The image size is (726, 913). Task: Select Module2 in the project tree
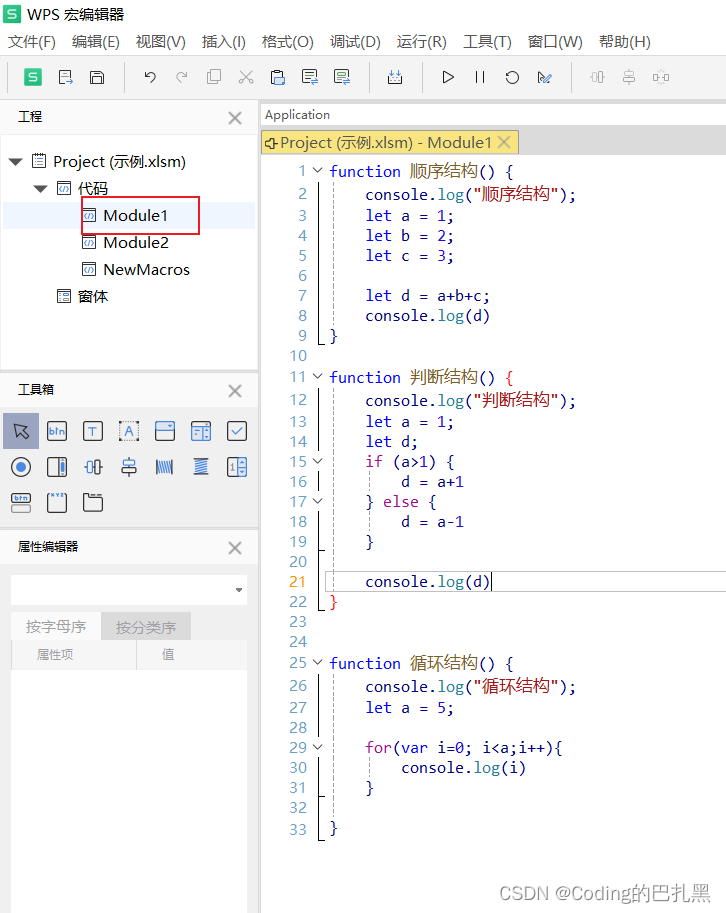pyautogui.click(x=136, y=242)
